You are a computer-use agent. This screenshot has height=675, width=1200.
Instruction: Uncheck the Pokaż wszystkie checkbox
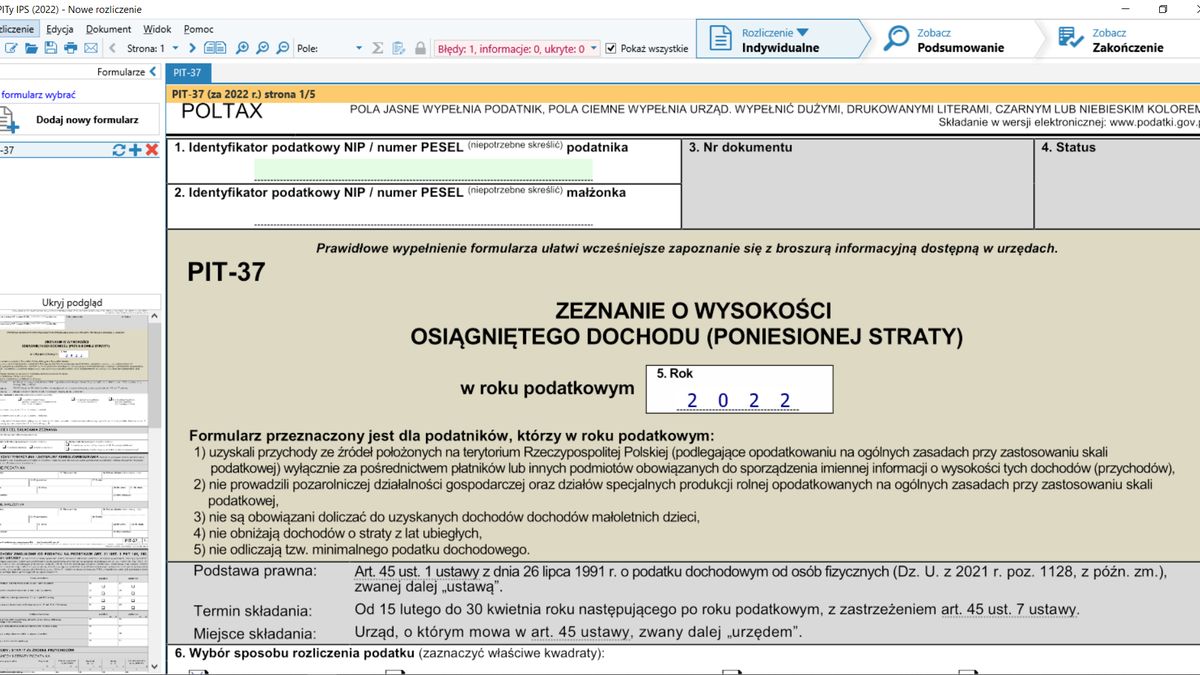tap(611, 47)
